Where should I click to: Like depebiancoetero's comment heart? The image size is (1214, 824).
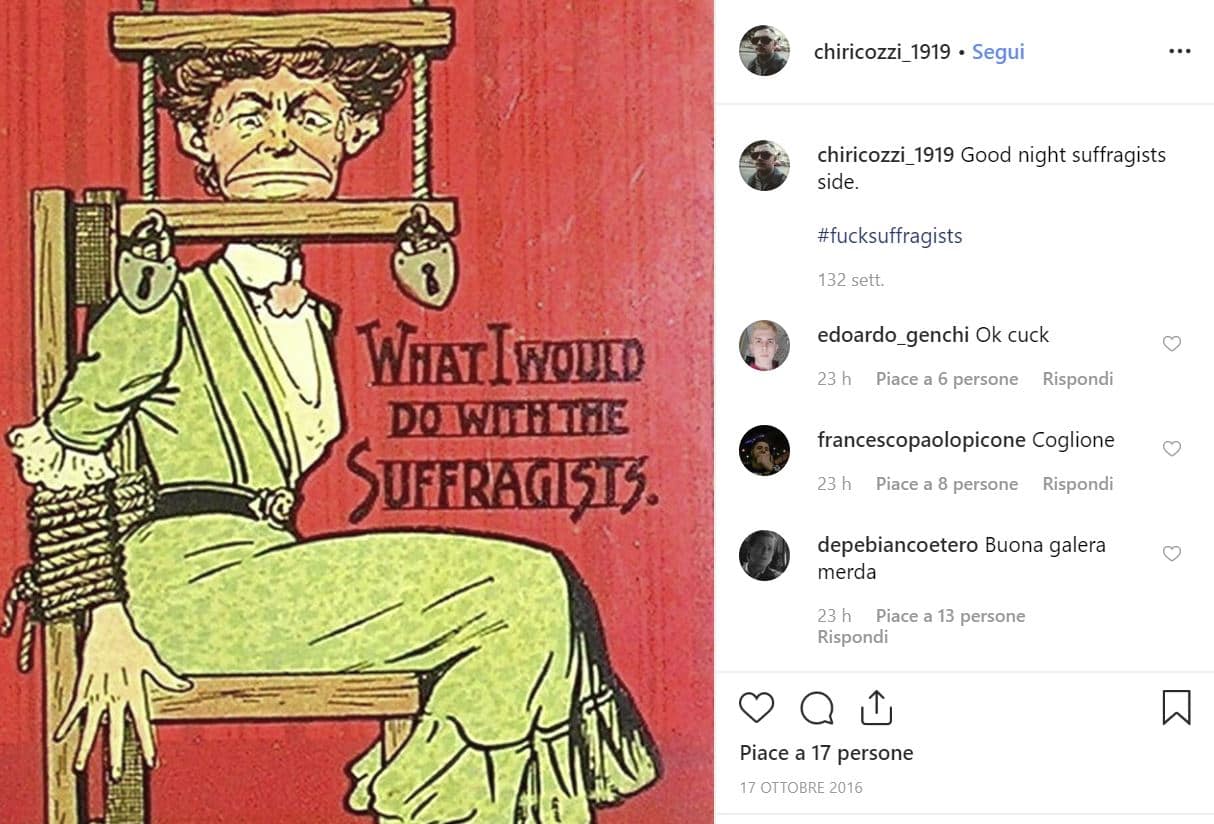coord(1172,554)
